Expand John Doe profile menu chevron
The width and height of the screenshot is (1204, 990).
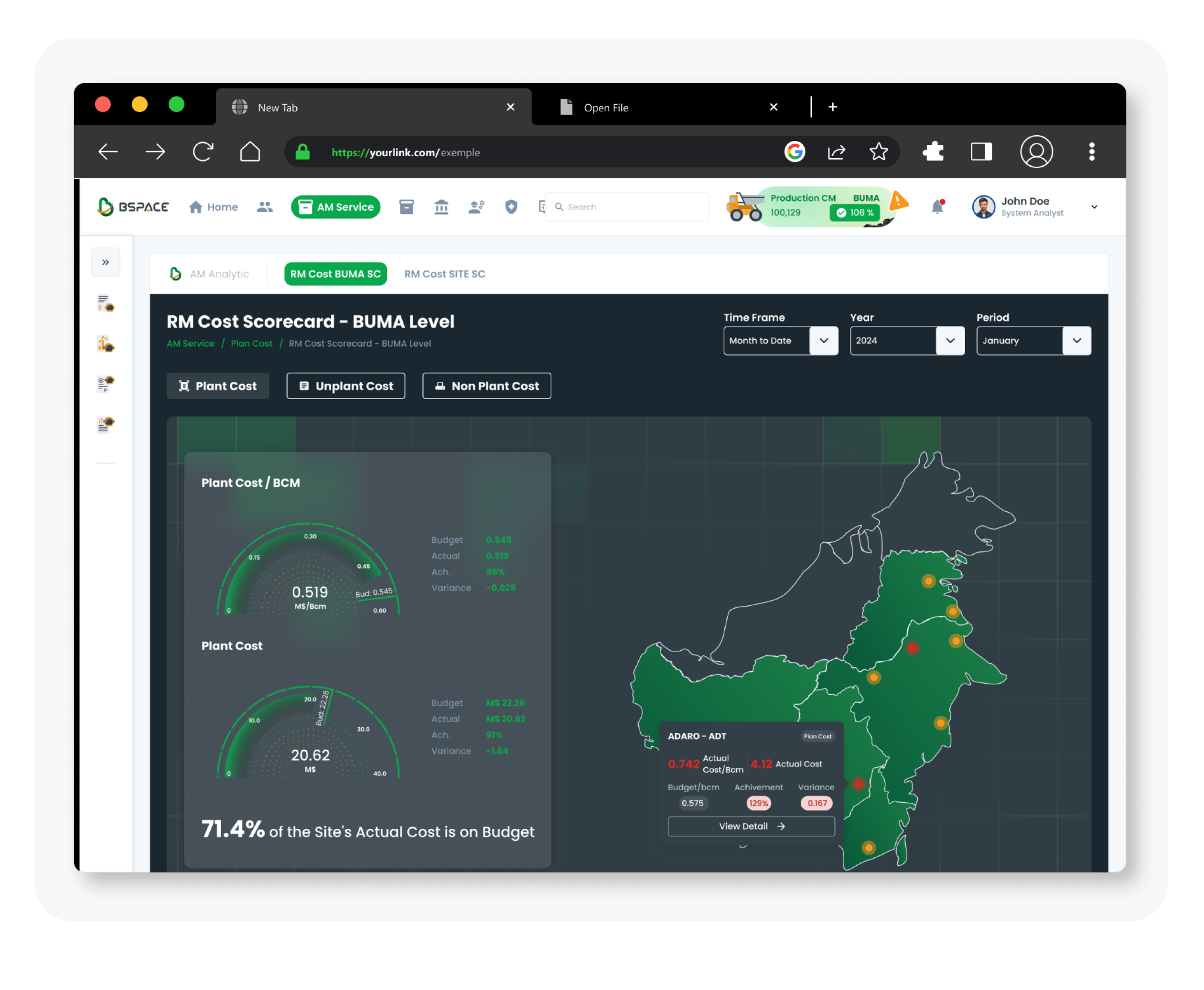click(1094, 207)
